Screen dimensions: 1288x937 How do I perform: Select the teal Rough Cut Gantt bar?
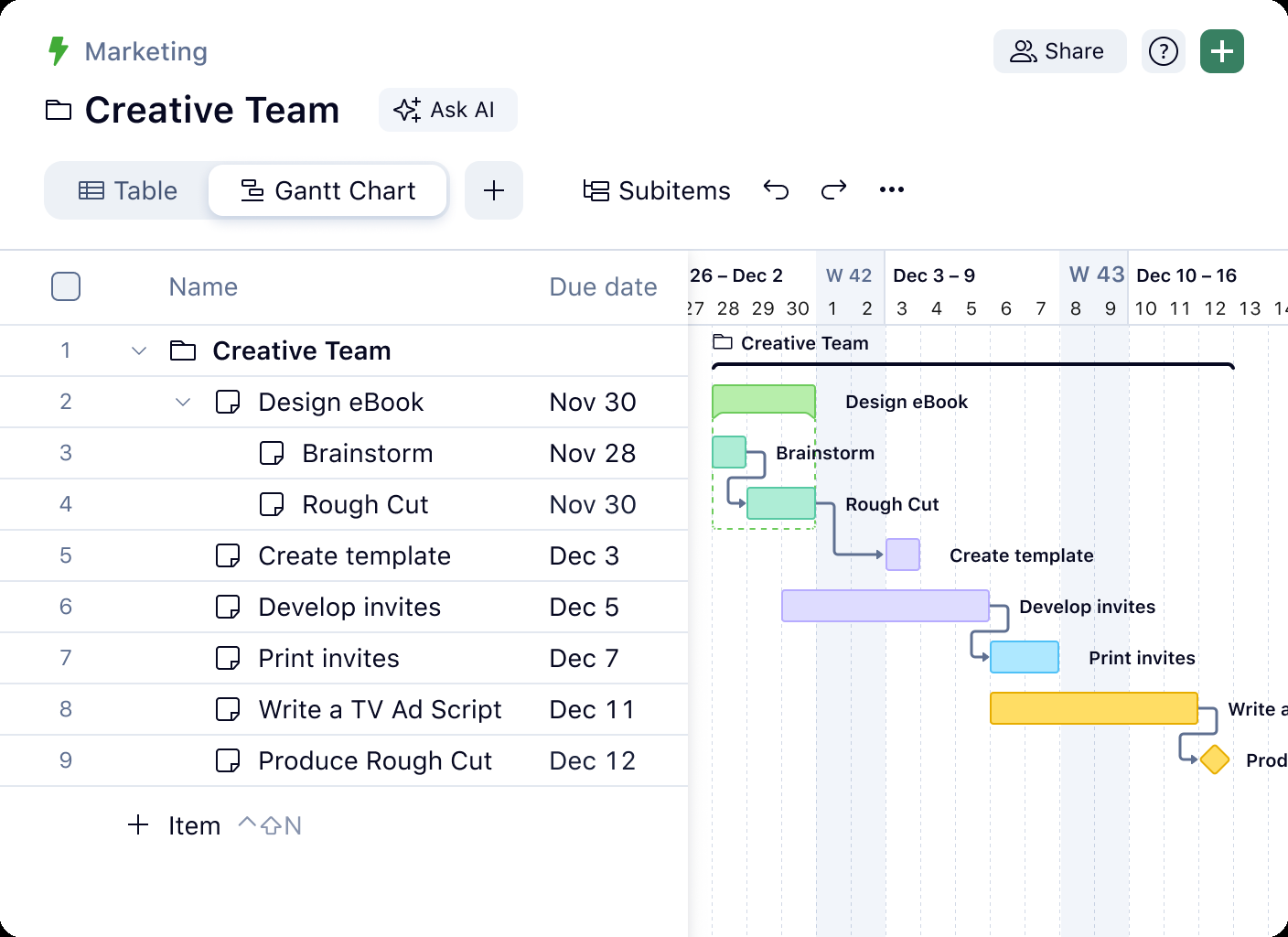[x=781, y=503]
